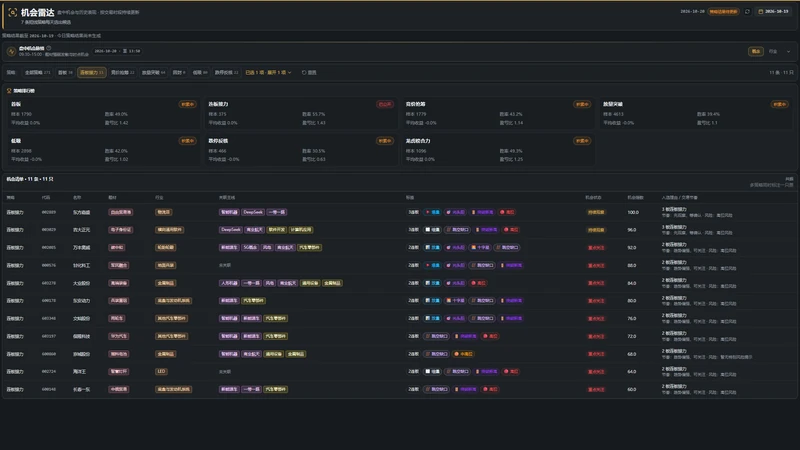Open the 放量突破 strategy card
Image resolution: width=800 pixels, height=450 pixels.
tap(696, 113)
